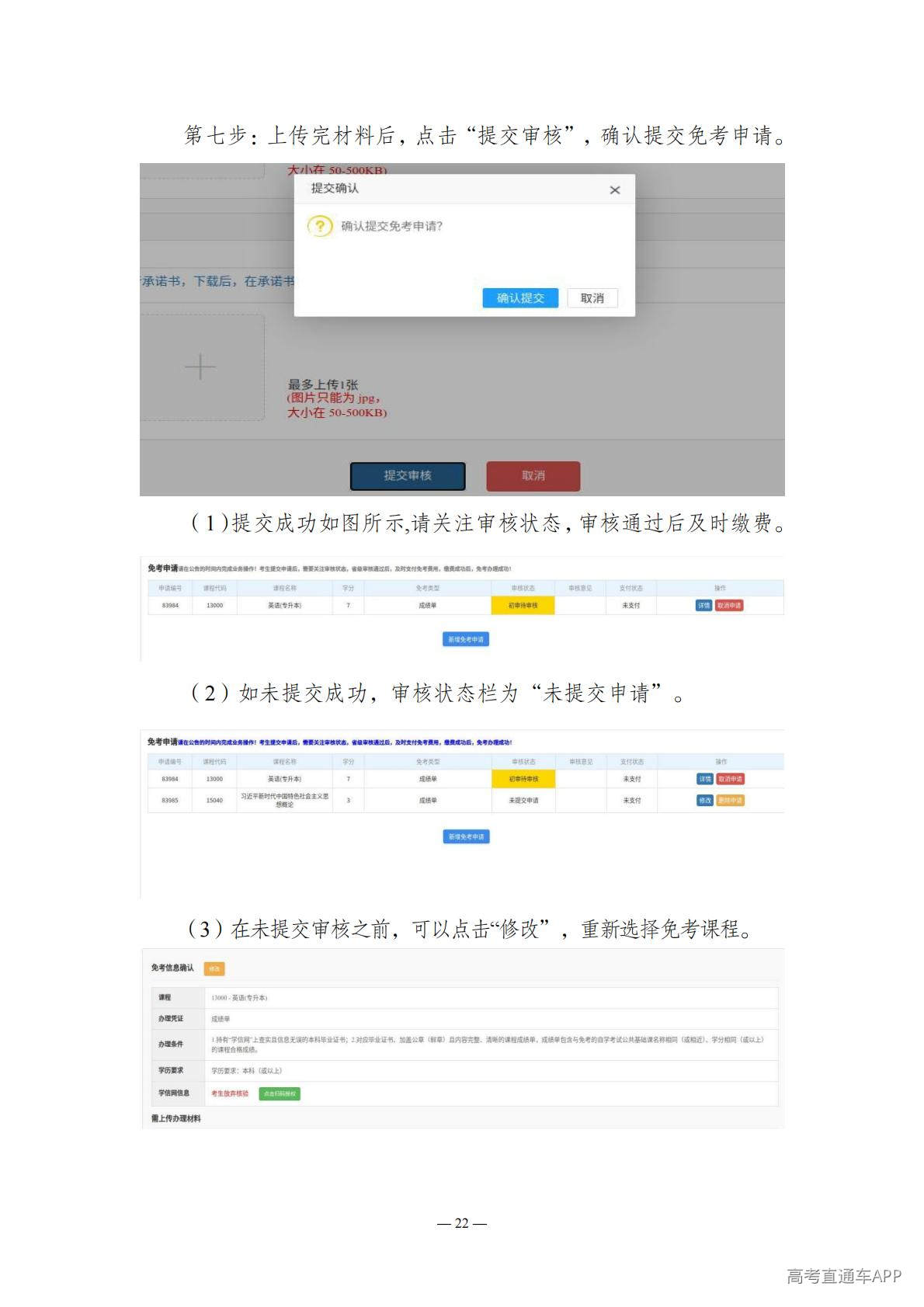Click the orange 修改 button beside 免考信息确认

pos(214,968)
